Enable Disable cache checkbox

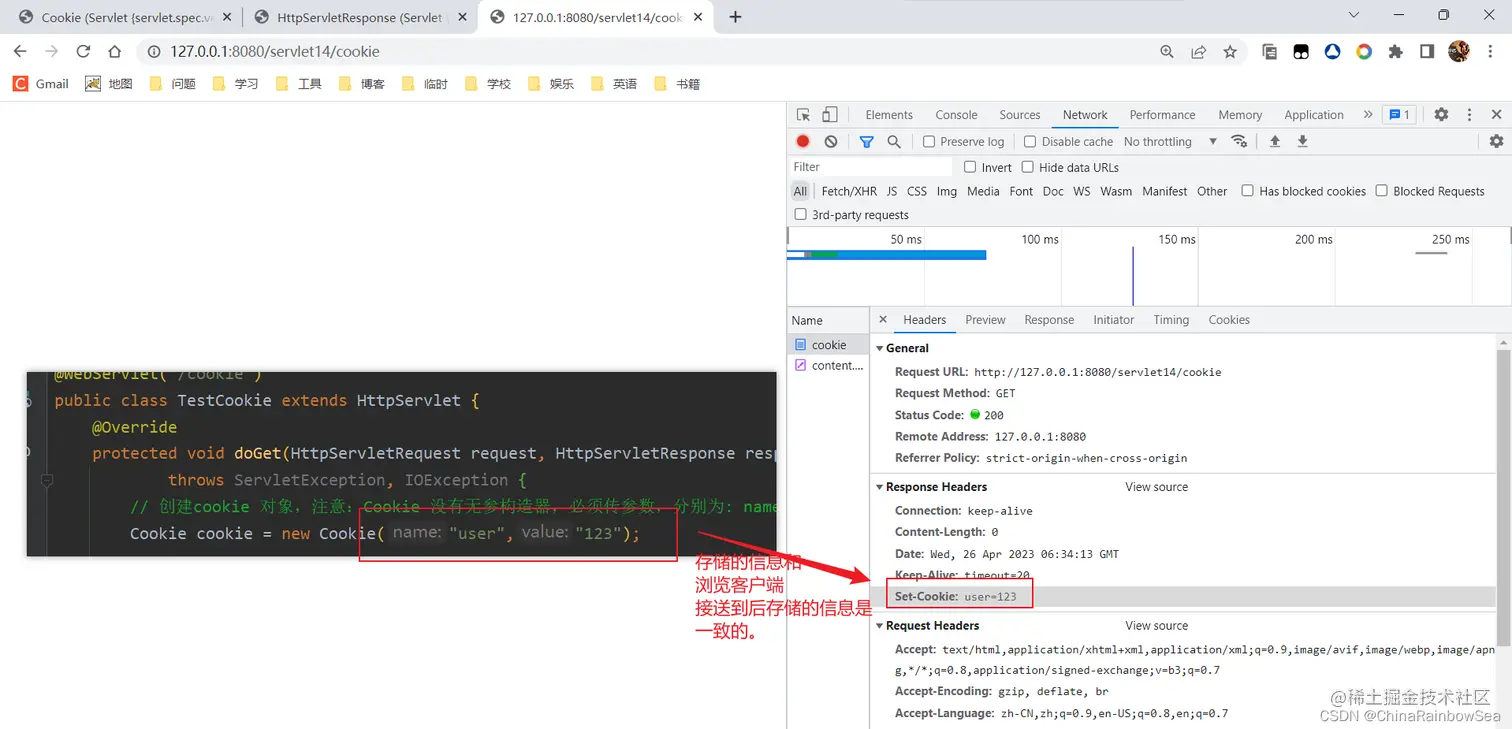[x=1030, y=142]
